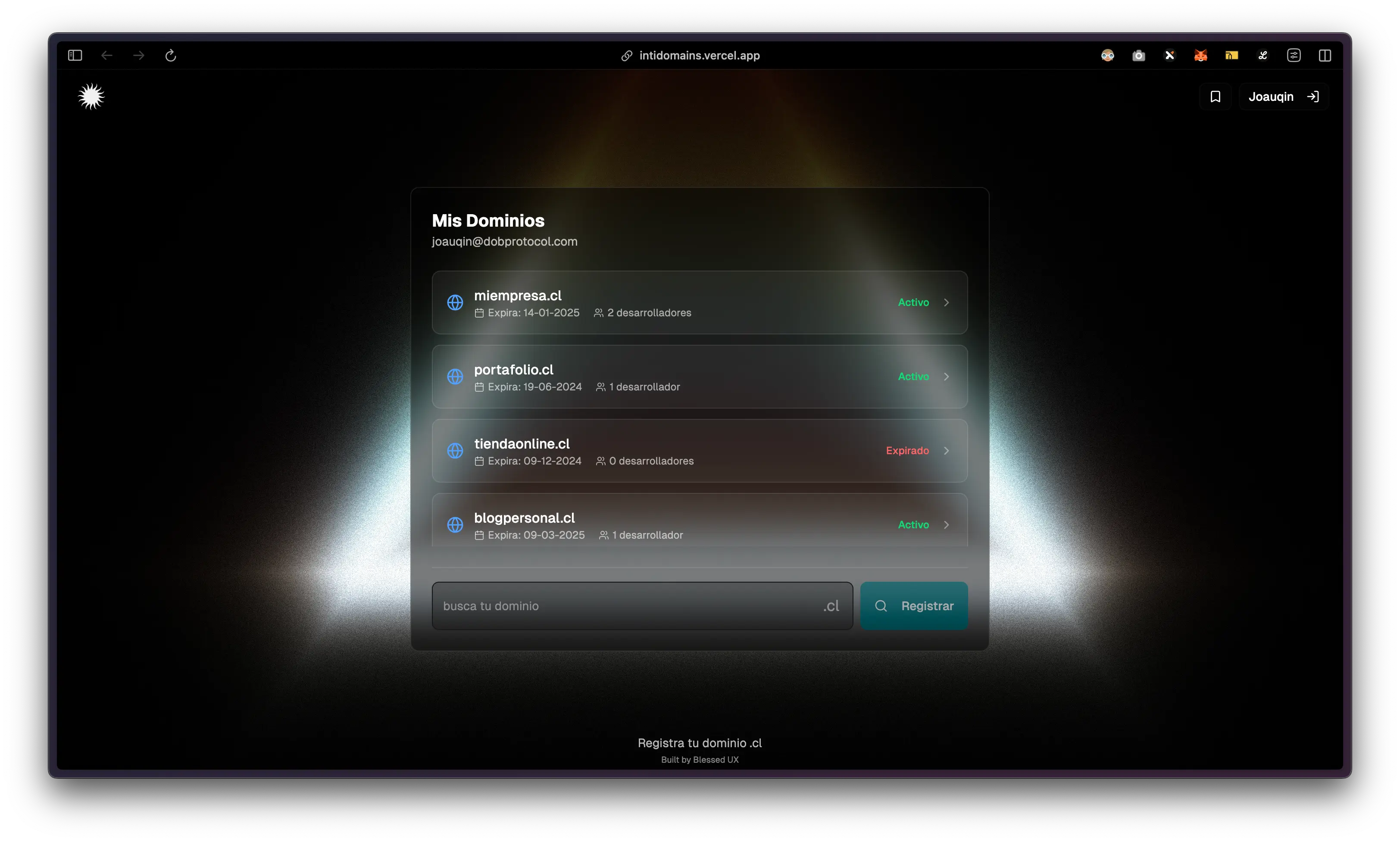Image resolution: width=1400 pixels, height=842 pixels.
Task: Select blogpersonal.cl domain row
Action: click(699, 522)
